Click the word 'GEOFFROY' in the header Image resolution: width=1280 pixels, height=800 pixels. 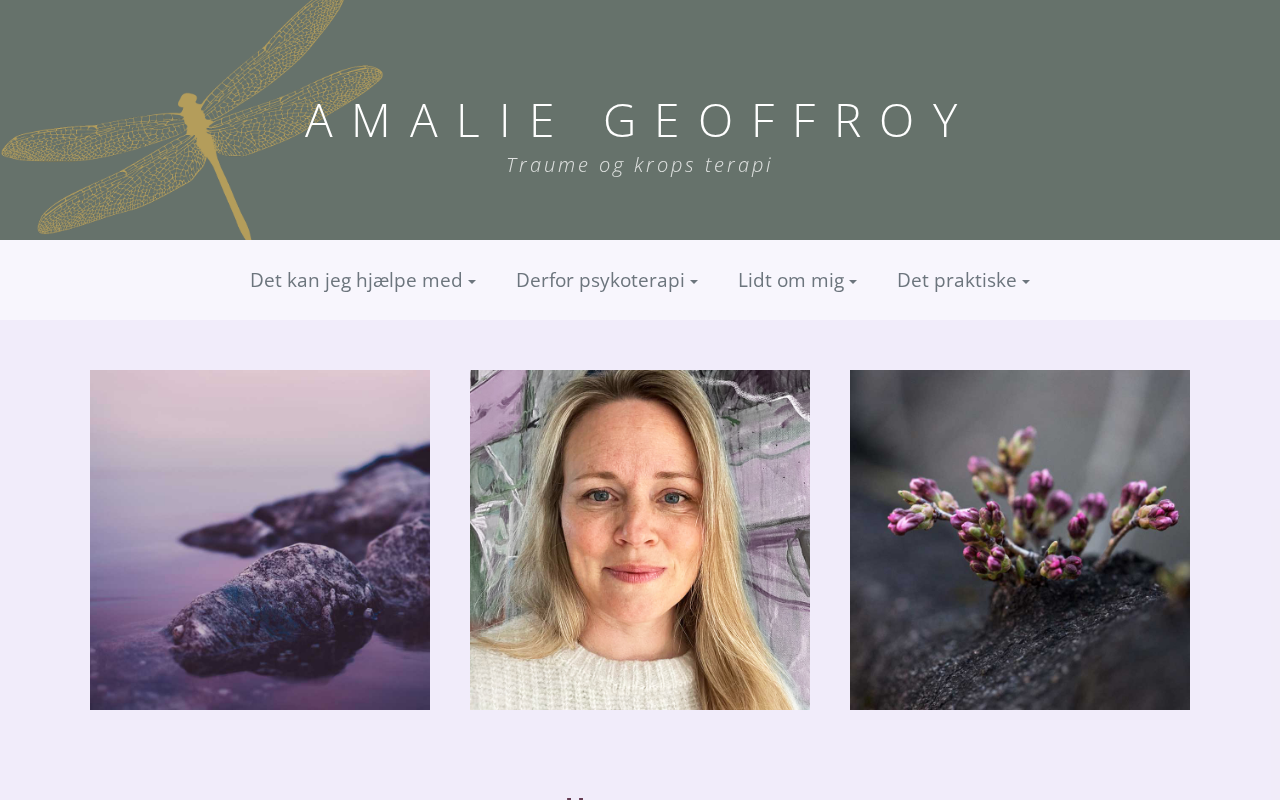point(786,121)
